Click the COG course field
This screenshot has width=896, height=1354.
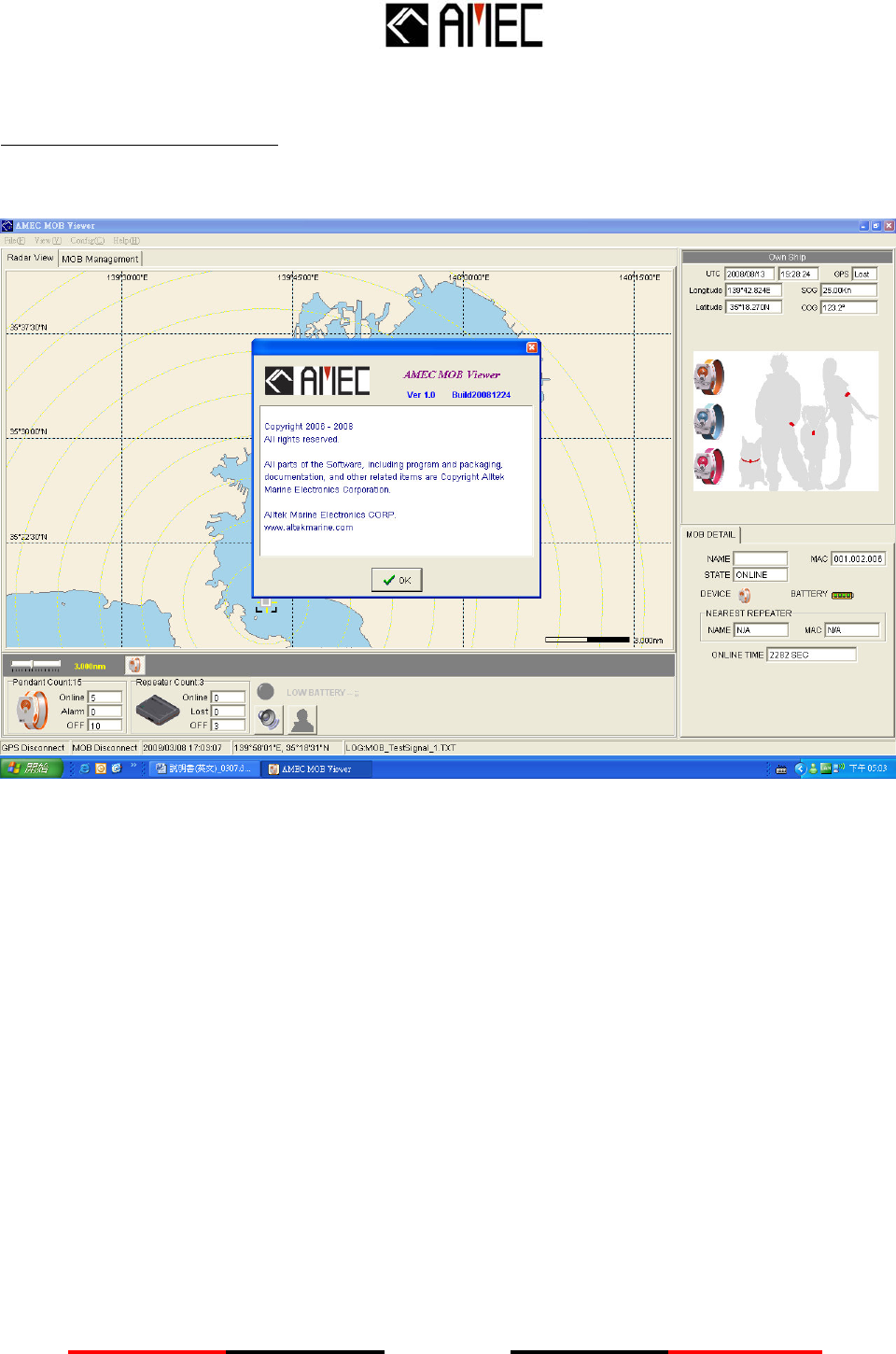[848, 307]
